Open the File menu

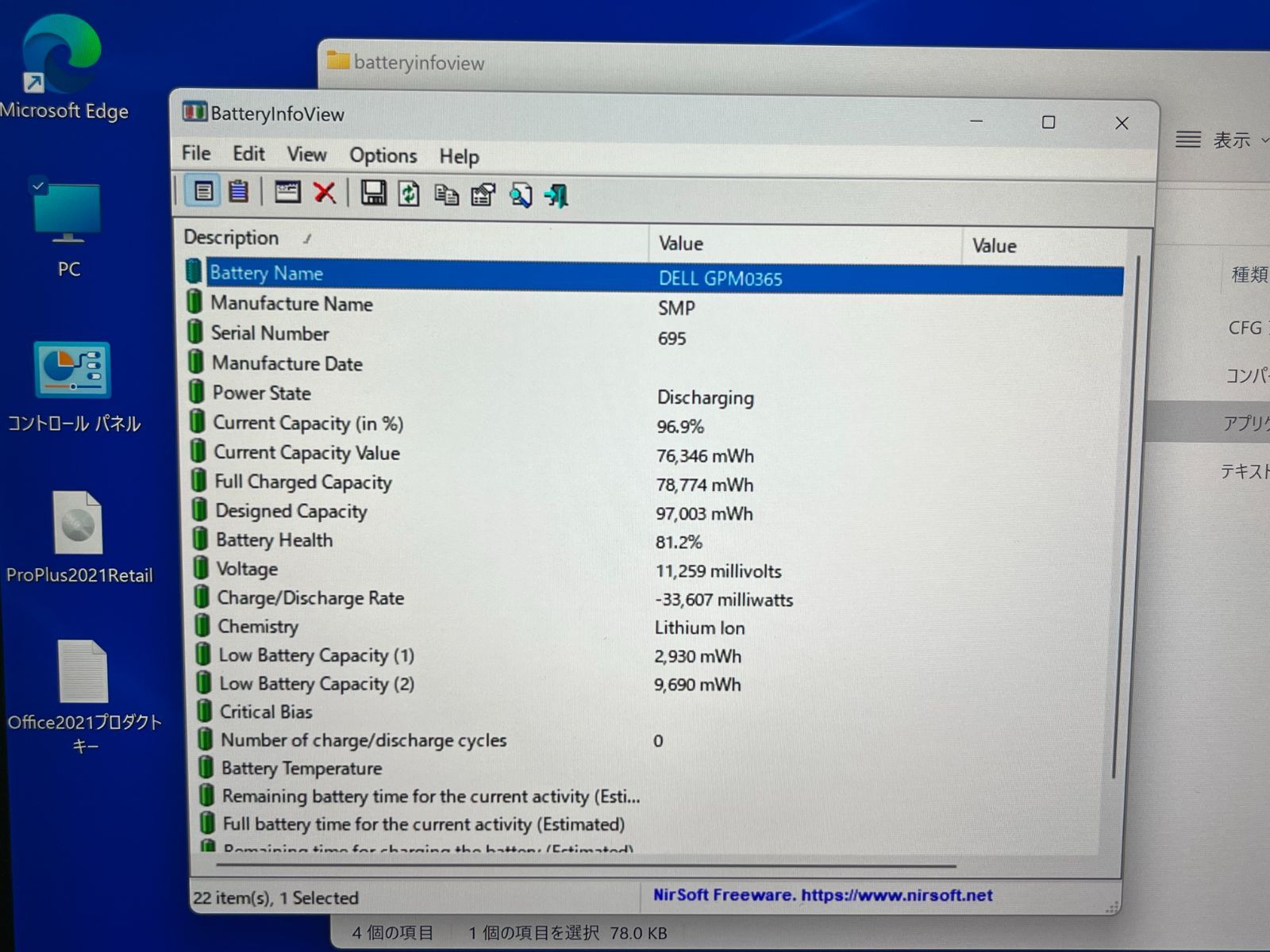pos(196,152)
